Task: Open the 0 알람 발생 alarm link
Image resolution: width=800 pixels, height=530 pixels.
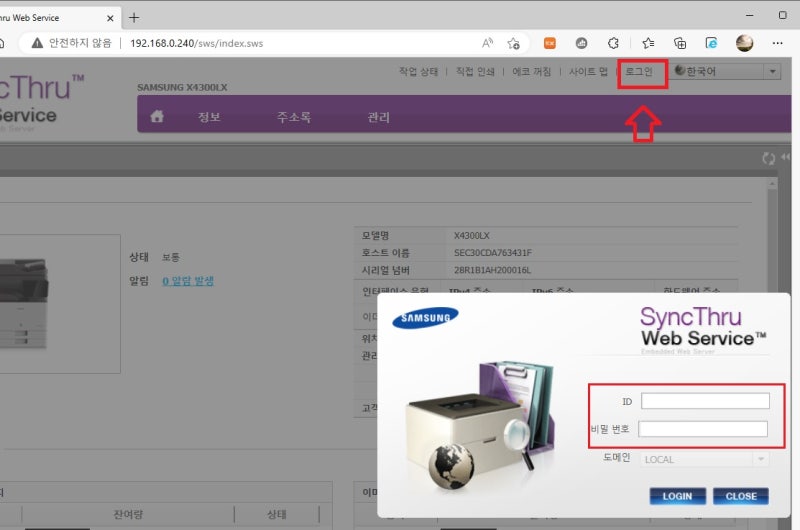Action: coord(188,281)
